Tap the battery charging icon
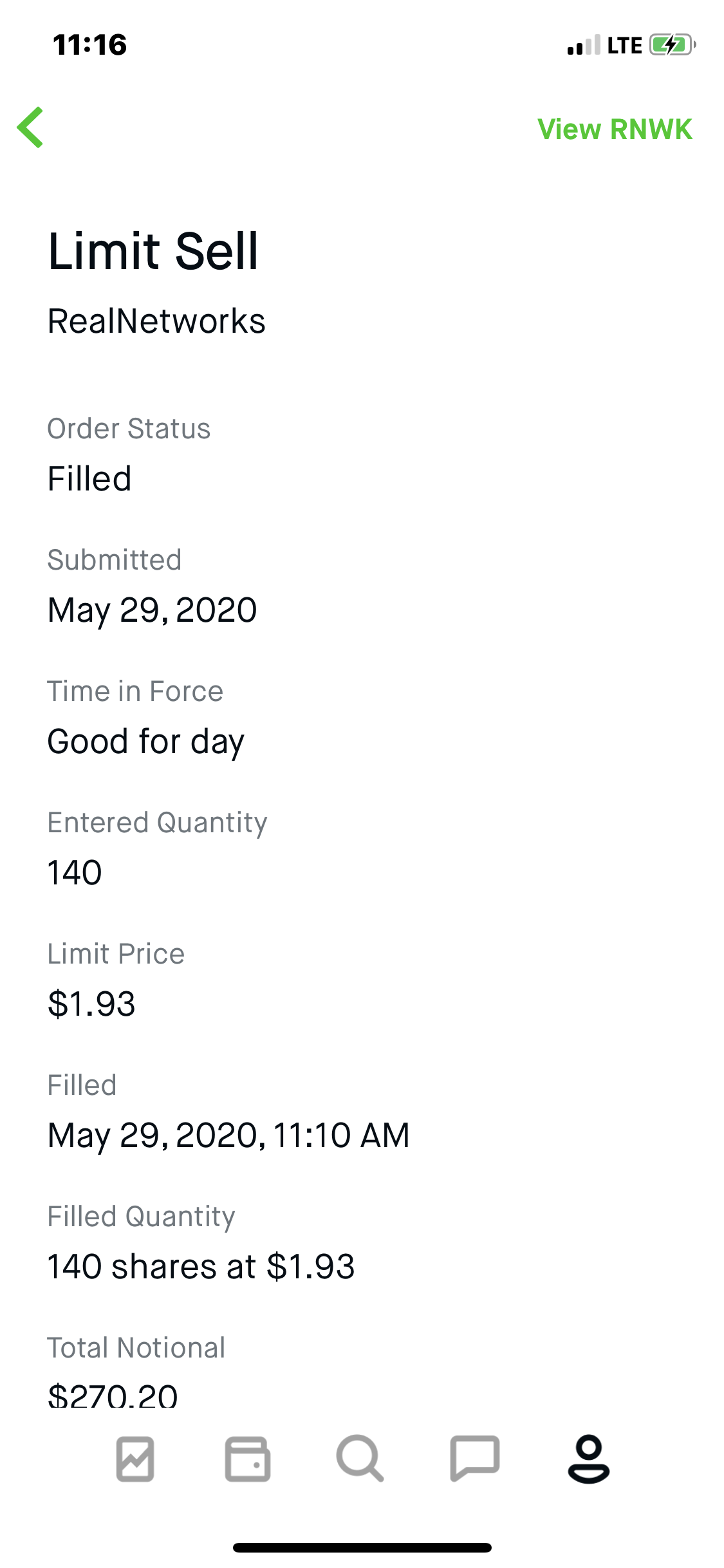This screenshot has height=1568, width=724. [x=672, y=45]
